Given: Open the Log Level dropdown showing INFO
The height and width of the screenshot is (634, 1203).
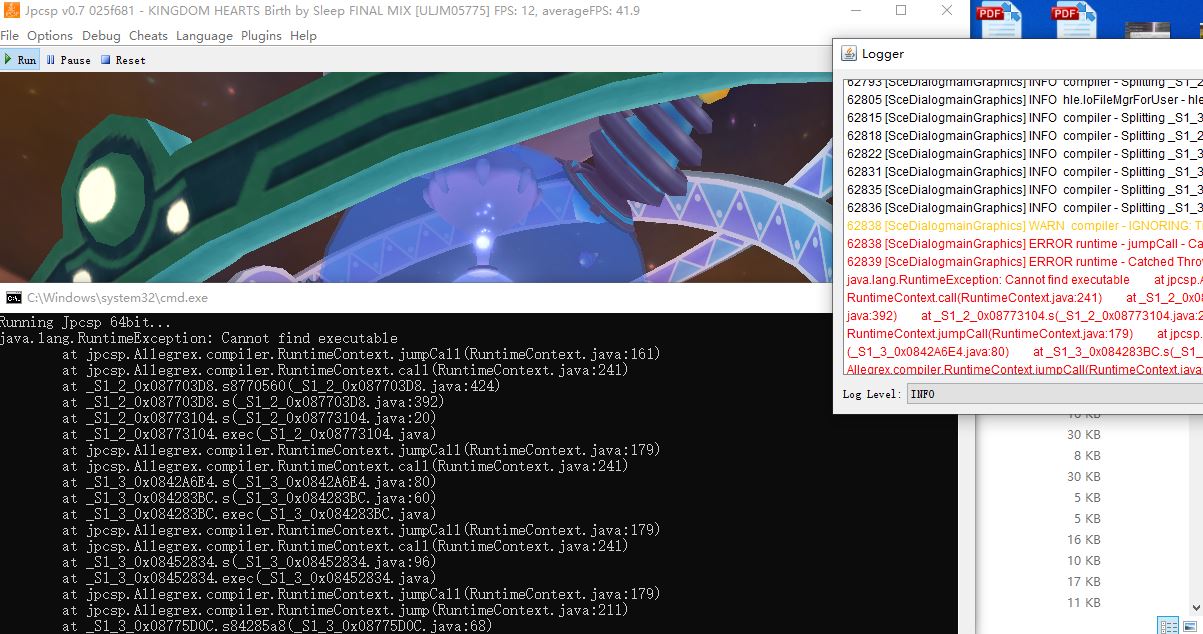Looking at the screenshot, I should (1050, 394).
